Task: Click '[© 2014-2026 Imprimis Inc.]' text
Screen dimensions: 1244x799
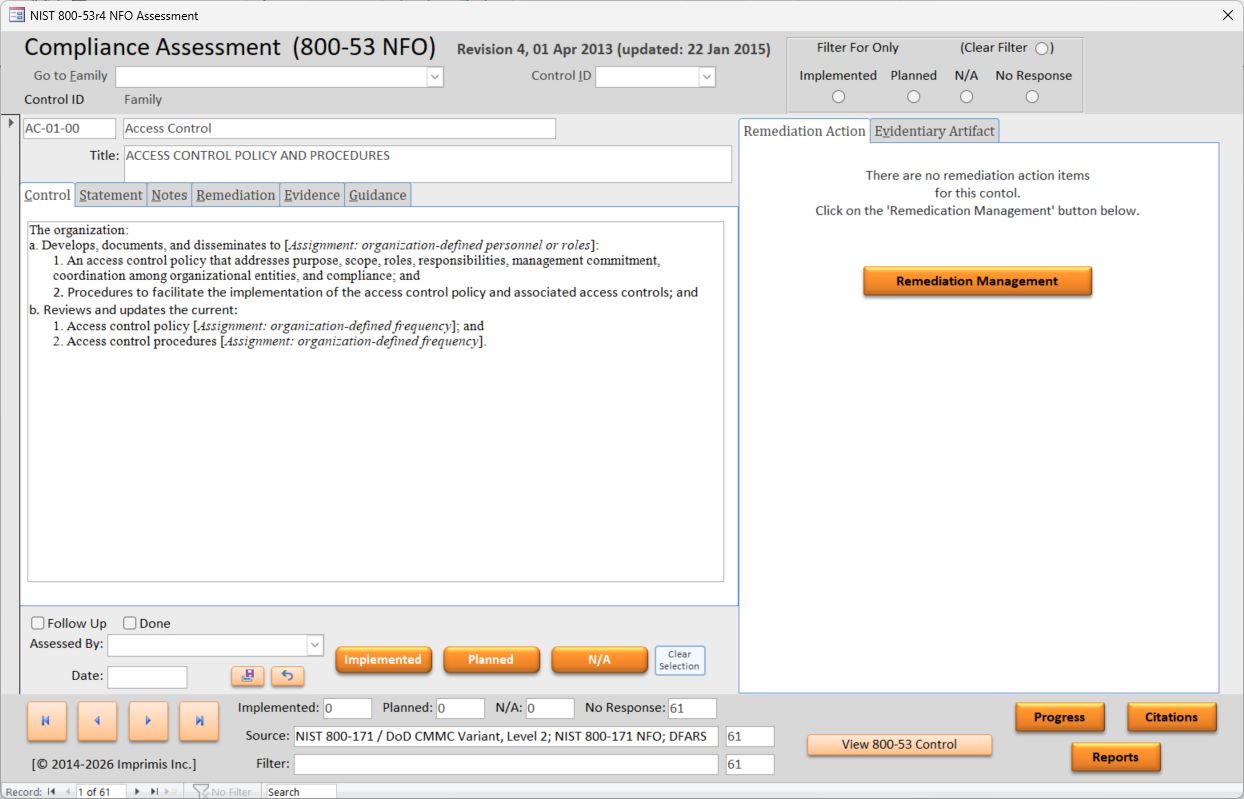Action: point(114,764)
